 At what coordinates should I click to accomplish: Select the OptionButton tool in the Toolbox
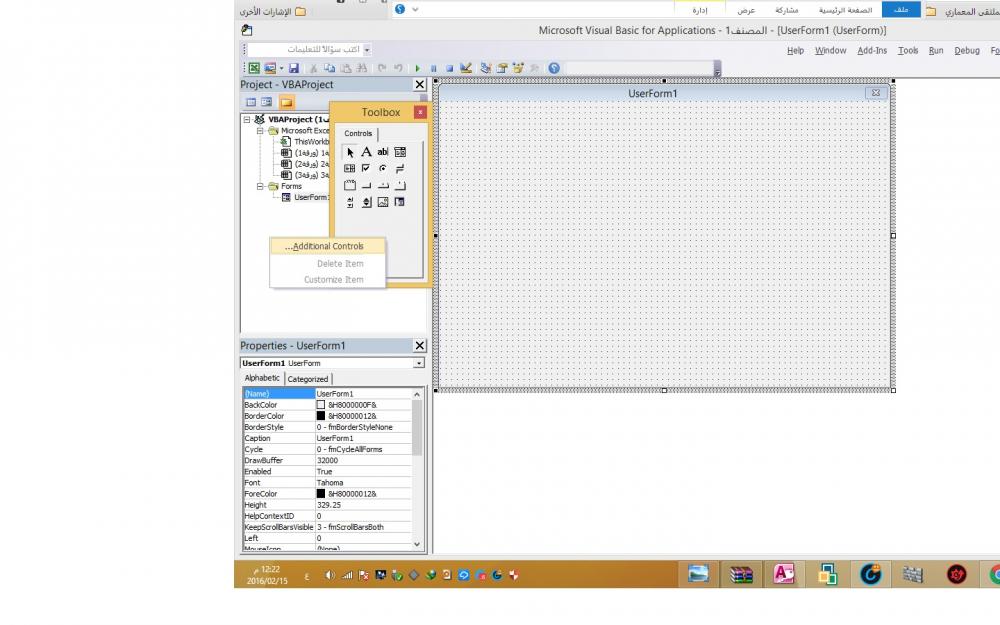click(x=383, y=168)
